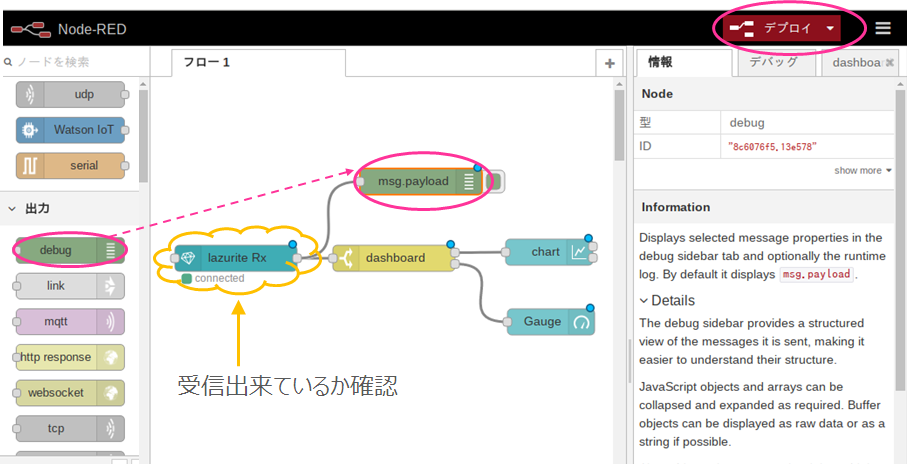Image resolution: width=907 pixels, height=464 pixels.
Task: Click the dashboard node lower output port
Action: click(455, 264)
